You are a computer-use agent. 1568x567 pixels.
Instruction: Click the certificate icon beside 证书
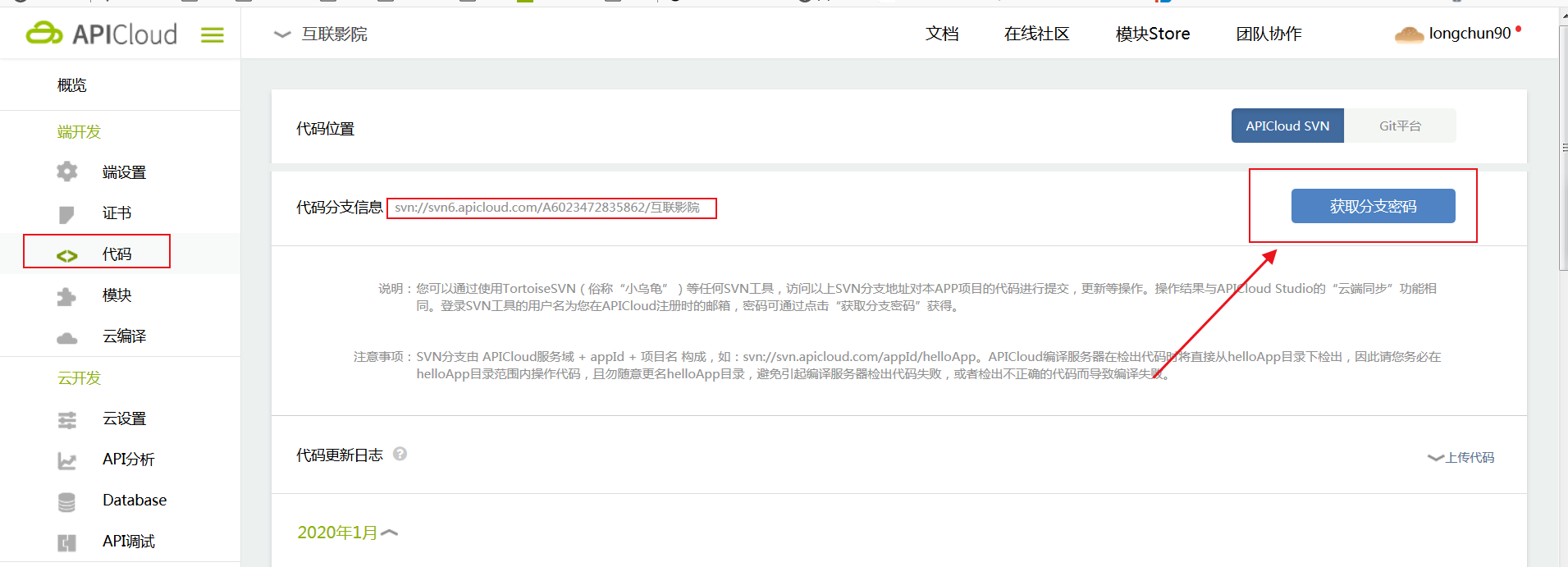tap(66, 214)
